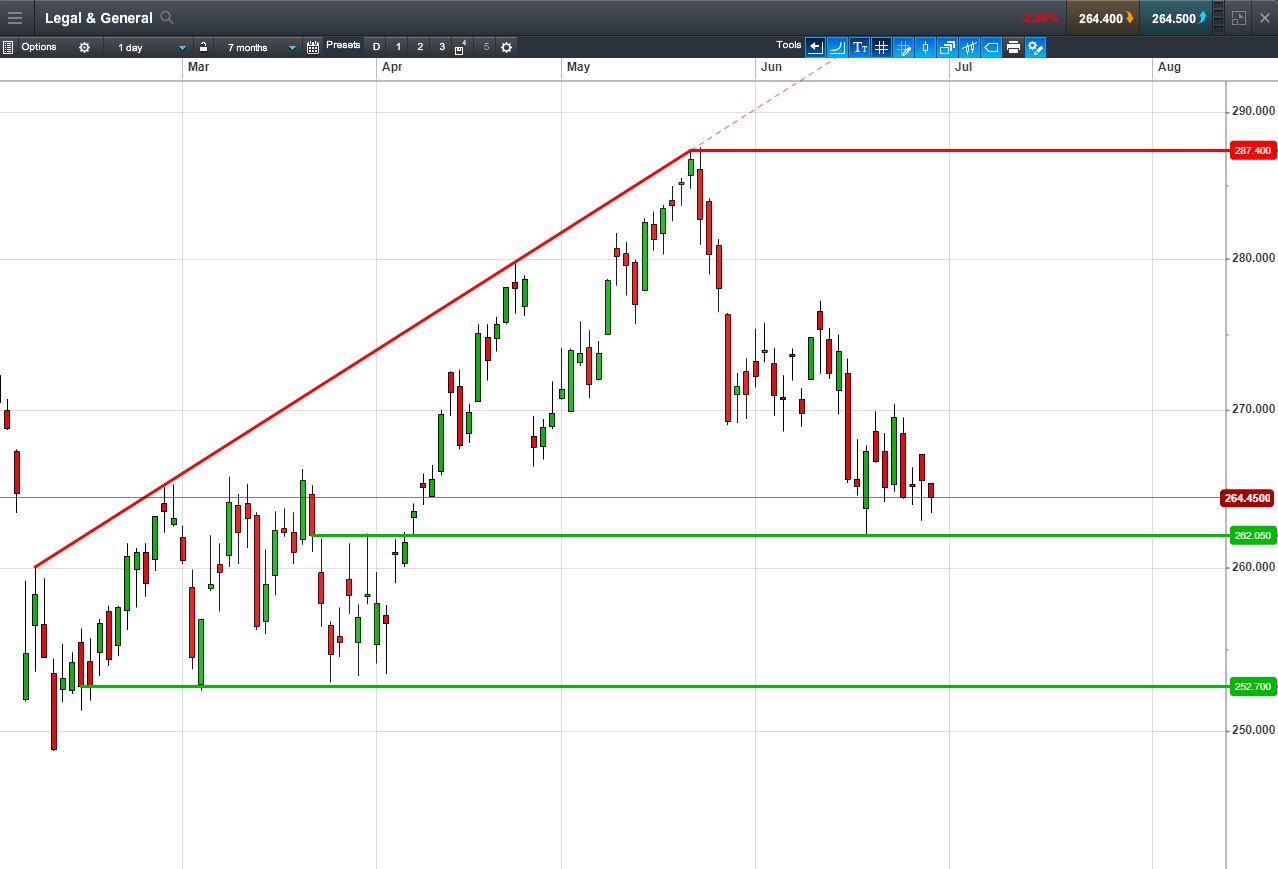This screenshot has height=869, width=1278.
Task: Toggle the grid lines tool
Action: pyautogui.click(x=881, y=47)
